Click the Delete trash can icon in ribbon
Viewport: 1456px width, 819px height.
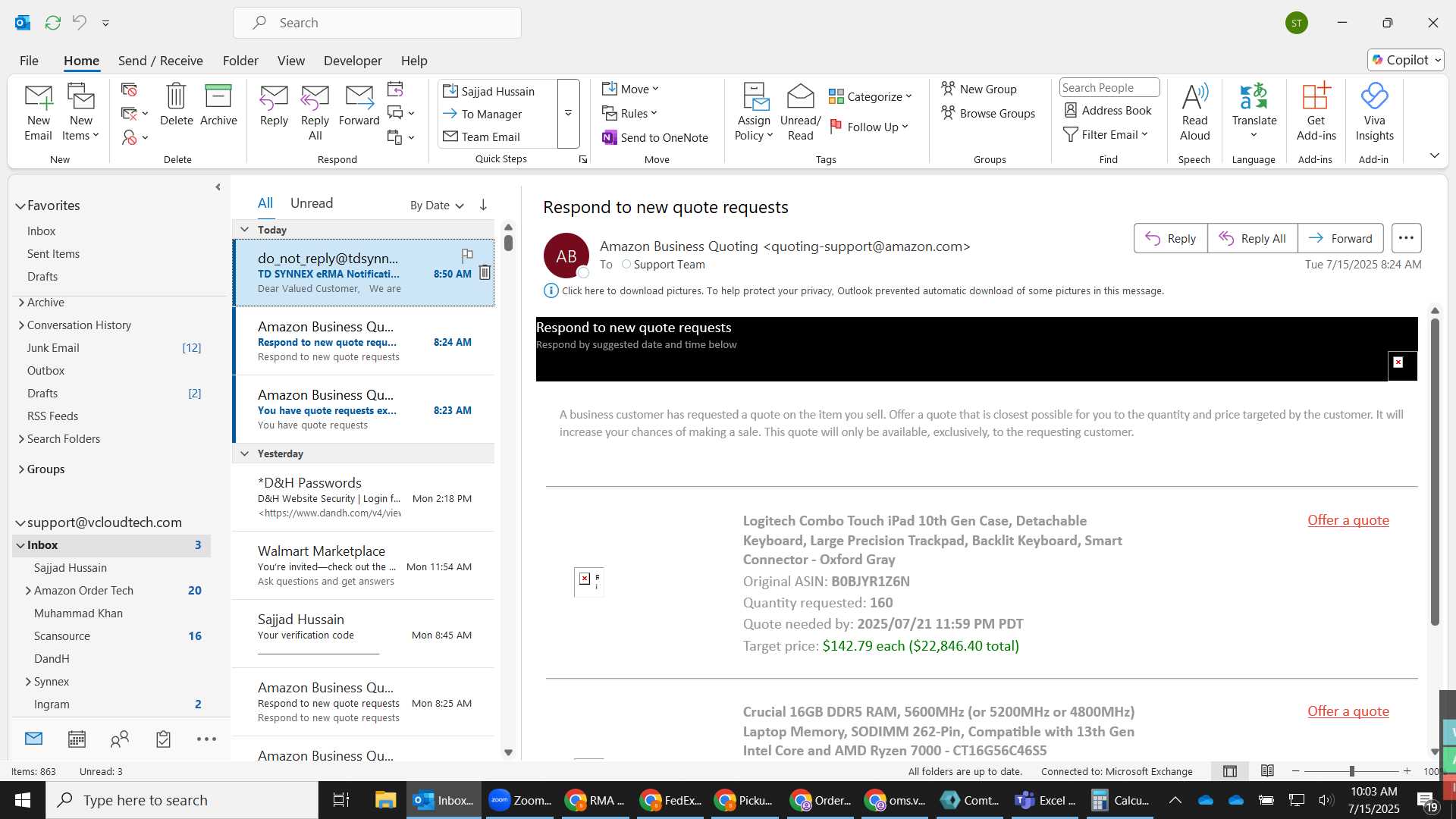point(176,105)
